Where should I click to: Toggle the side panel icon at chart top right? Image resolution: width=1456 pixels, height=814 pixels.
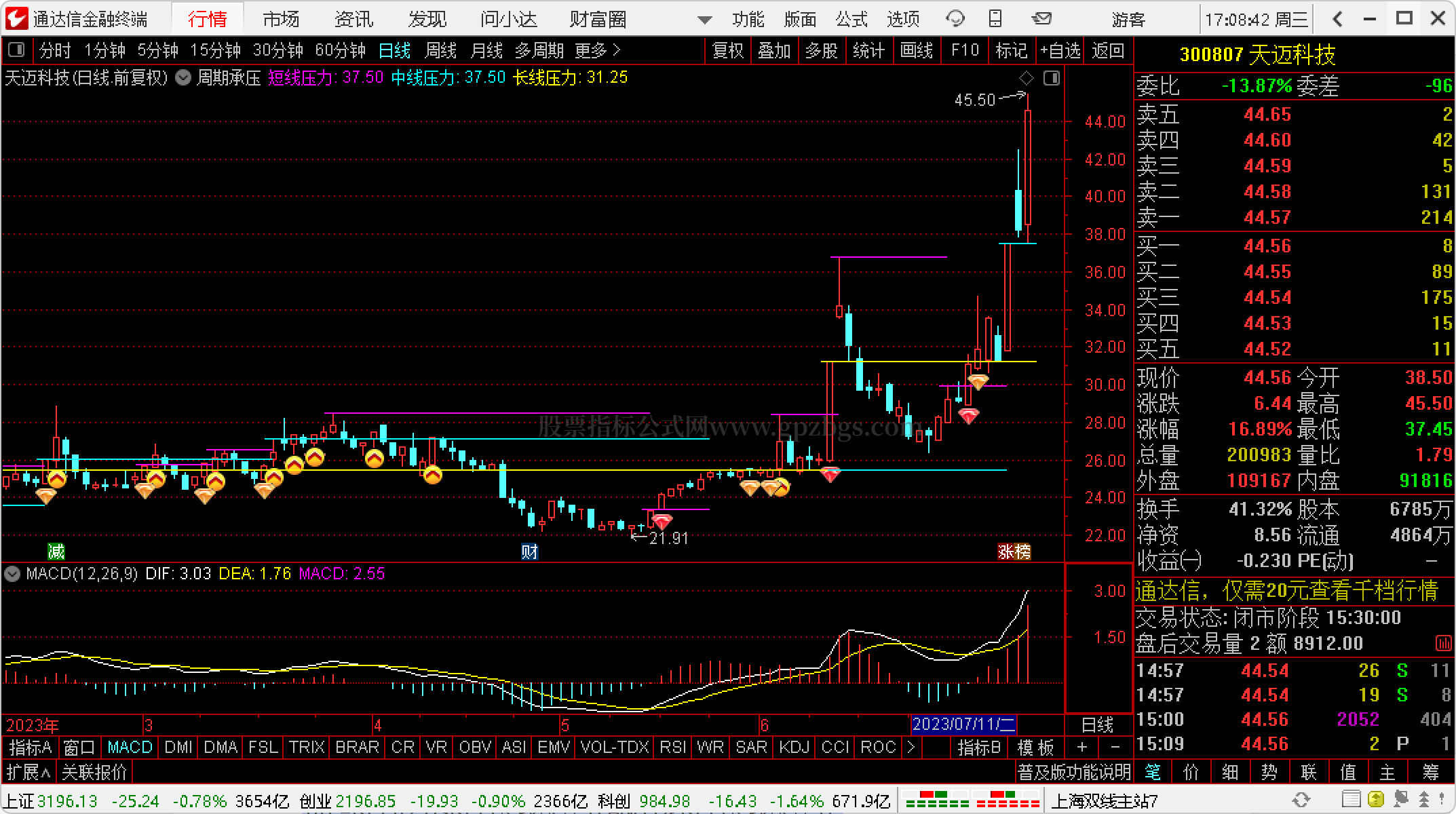[1052, 78]
